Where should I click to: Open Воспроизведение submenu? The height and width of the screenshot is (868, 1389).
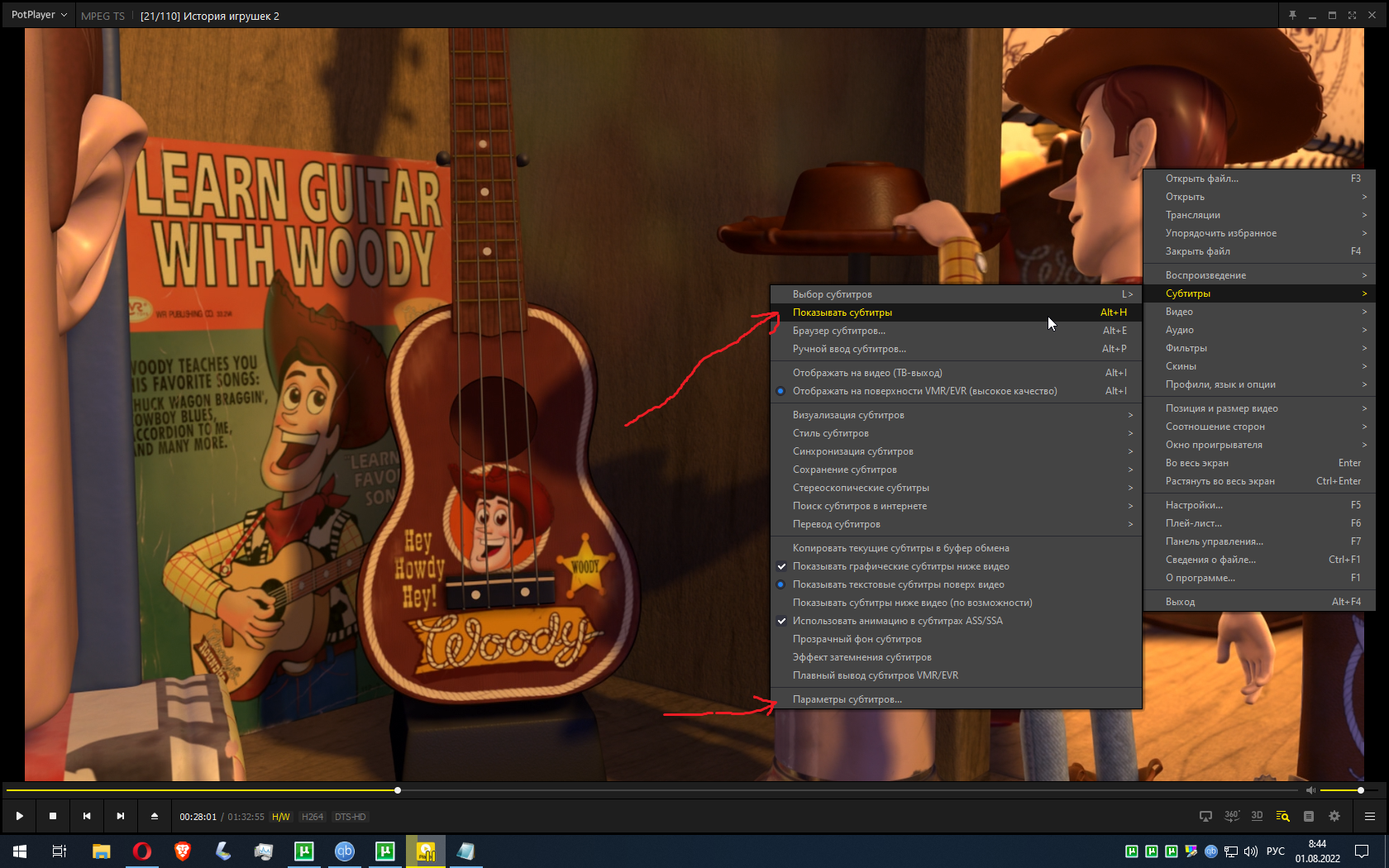click(x=1259, y=275)
